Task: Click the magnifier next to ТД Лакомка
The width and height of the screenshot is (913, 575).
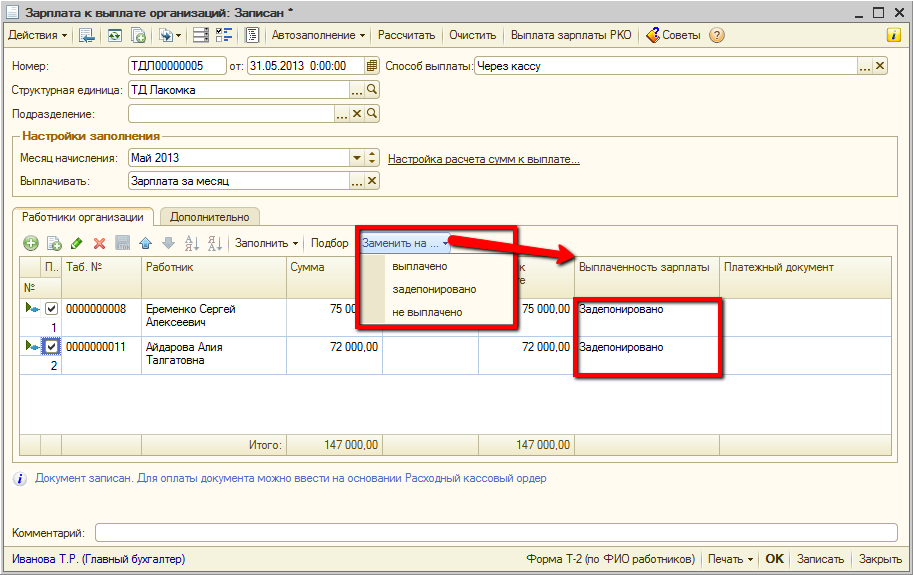Action: tap(372, 90)
